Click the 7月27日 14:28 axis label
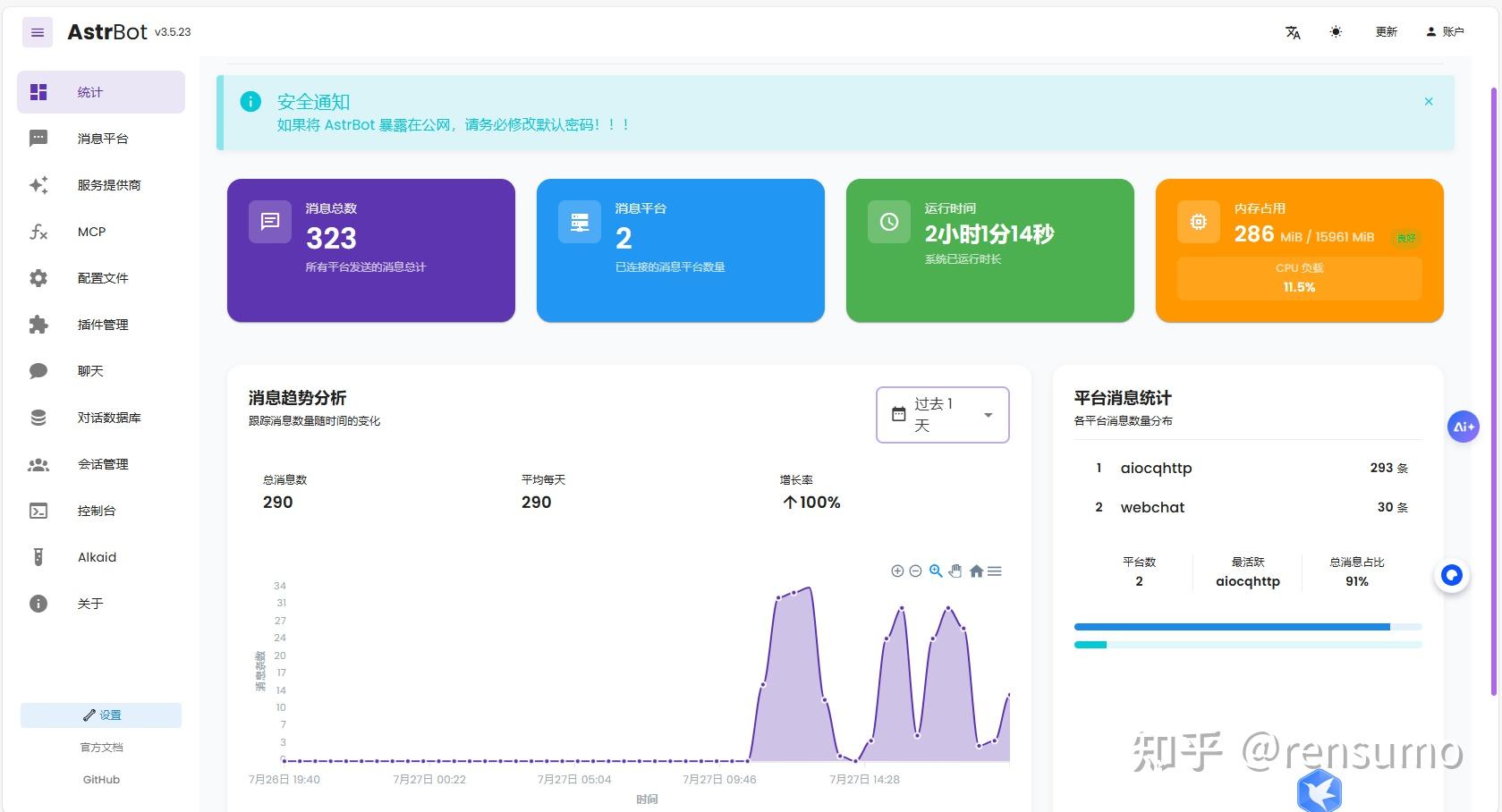1502x812 pixels. point(864,780)
